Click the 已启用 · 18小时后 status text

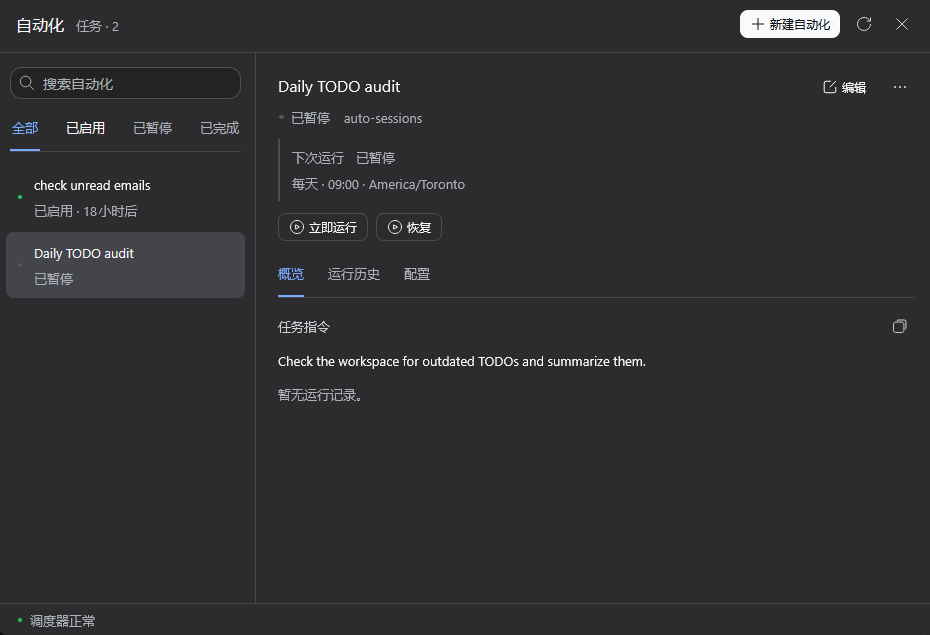coord(85,211)
